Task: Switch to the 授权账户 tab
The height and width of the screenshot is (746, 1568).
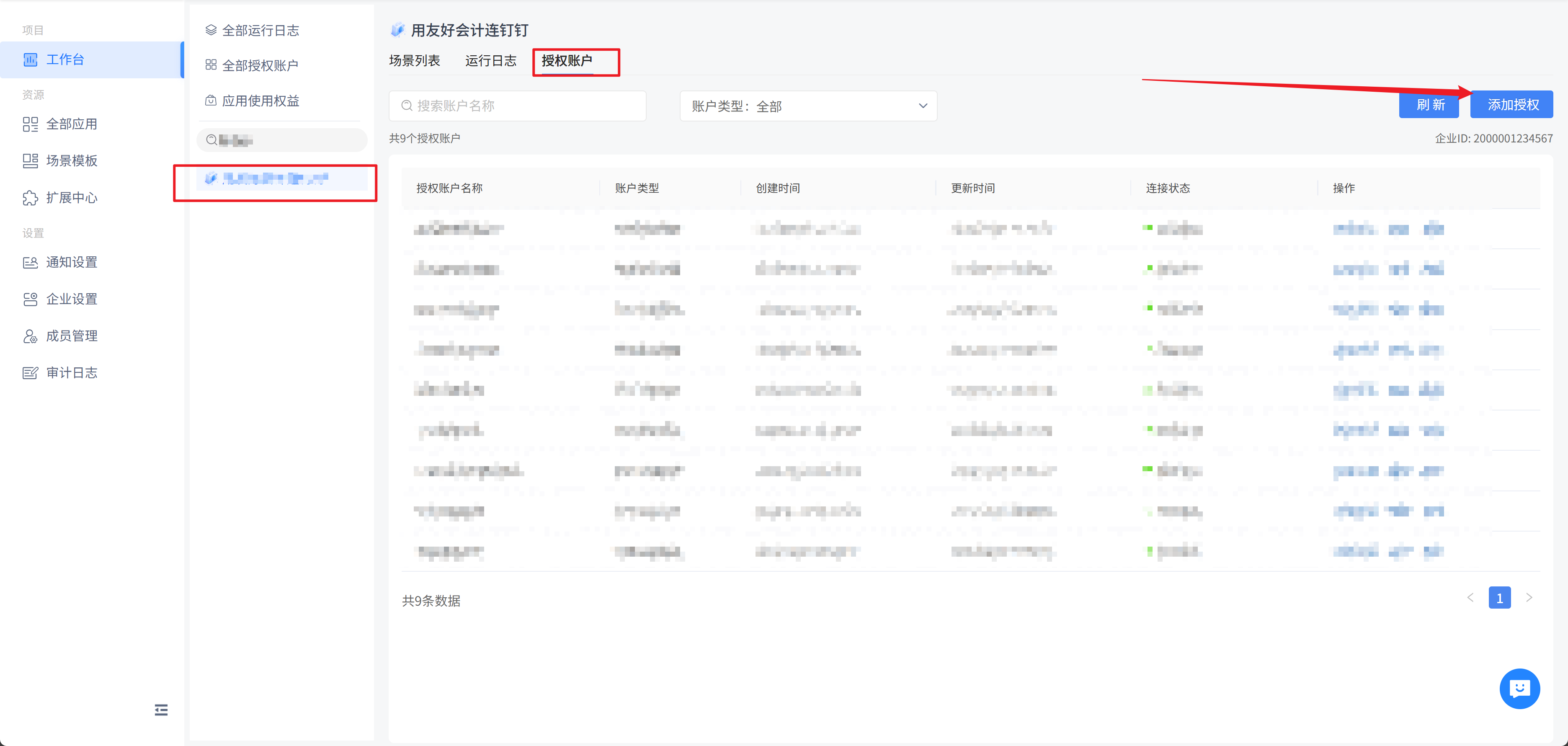Action: pyautogui.click(x=567, y=60)
